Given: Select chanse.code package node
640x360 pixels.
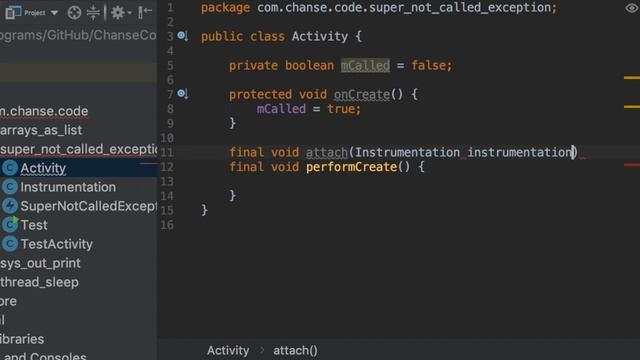Looking at the screenshot, I should [44, 111].
